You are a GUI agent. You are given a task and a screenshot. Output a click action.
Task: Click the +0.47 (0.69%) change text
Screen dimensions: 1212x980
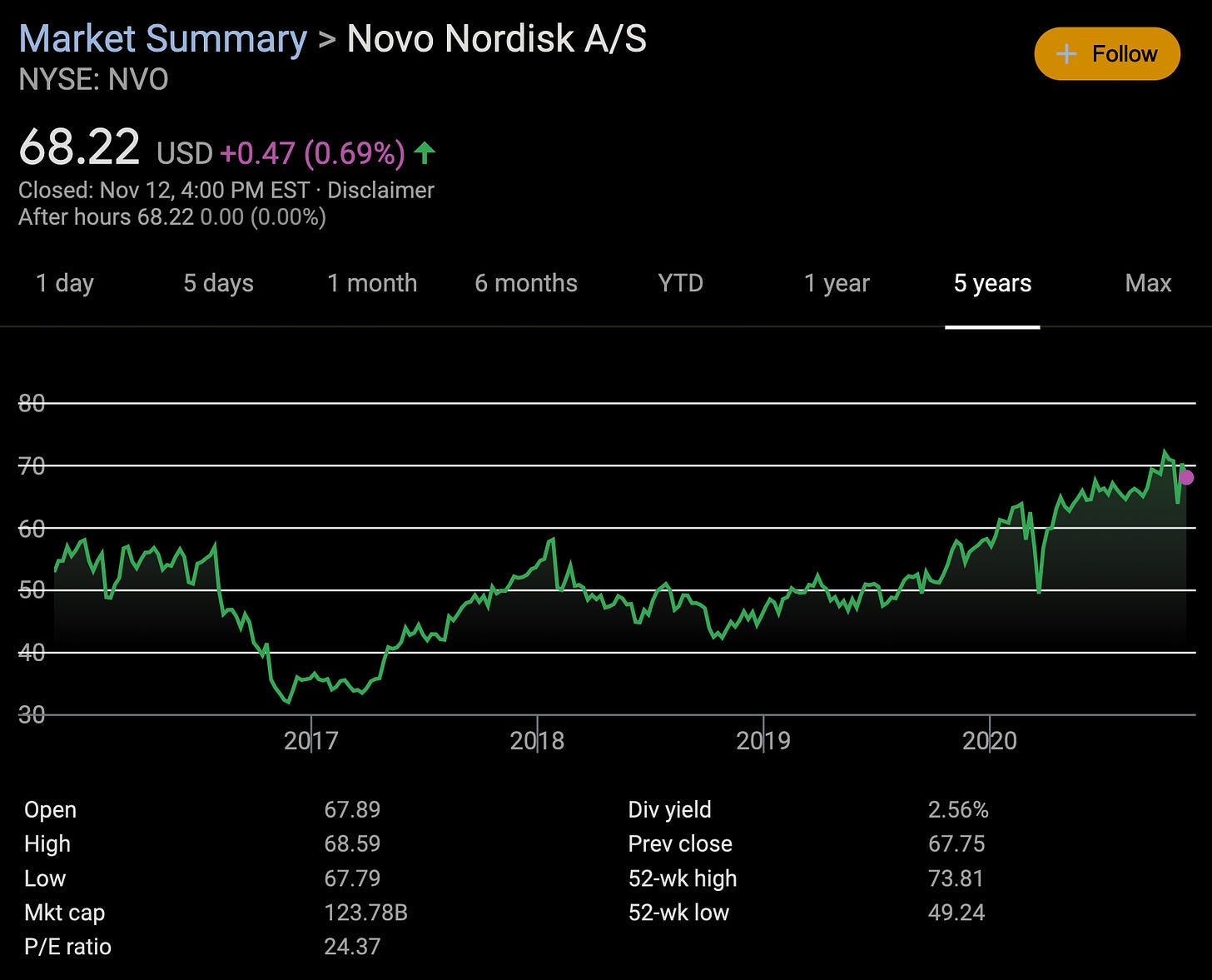coord(312,153)
